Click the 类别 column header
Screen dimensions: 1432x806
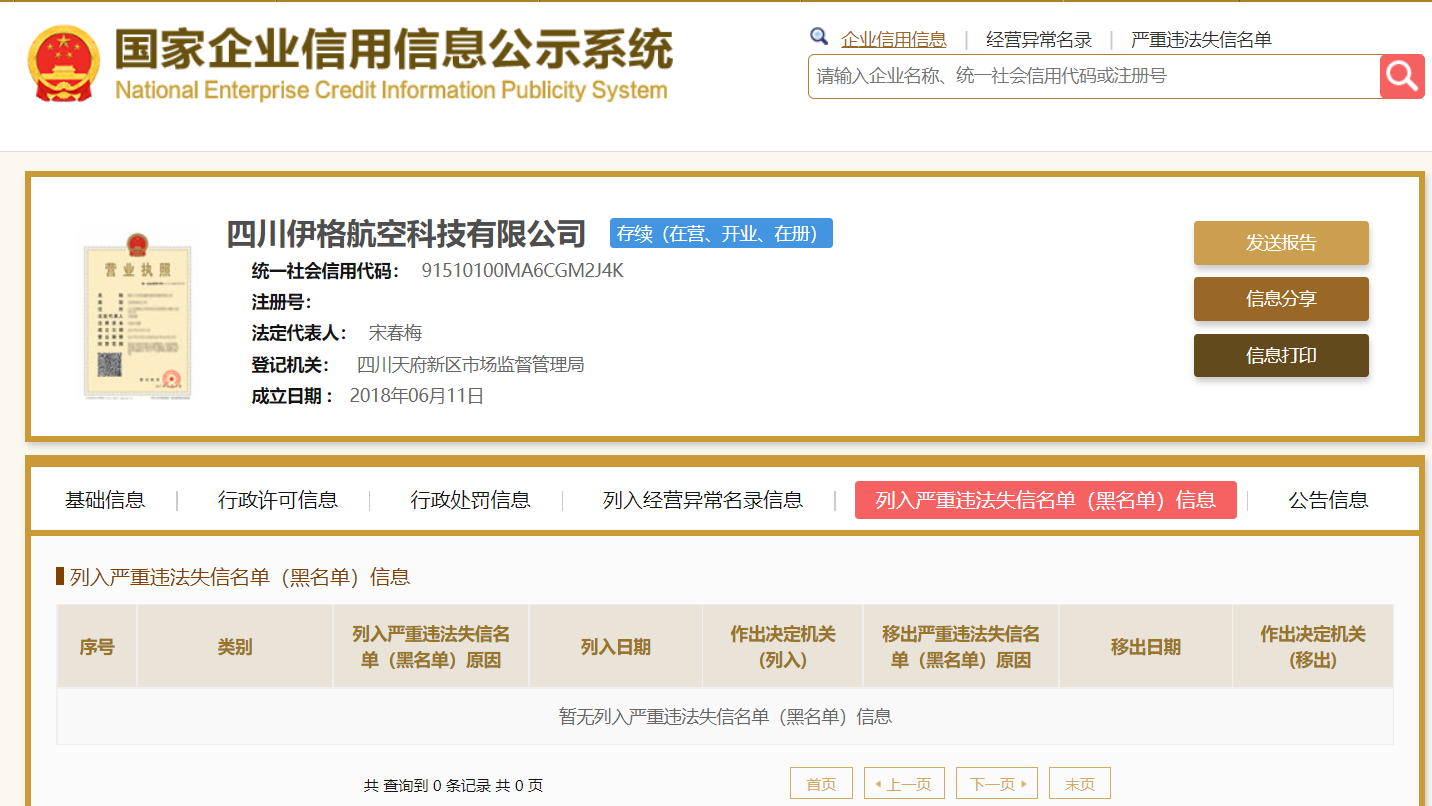pyautogui.click(x=235, y=647)
